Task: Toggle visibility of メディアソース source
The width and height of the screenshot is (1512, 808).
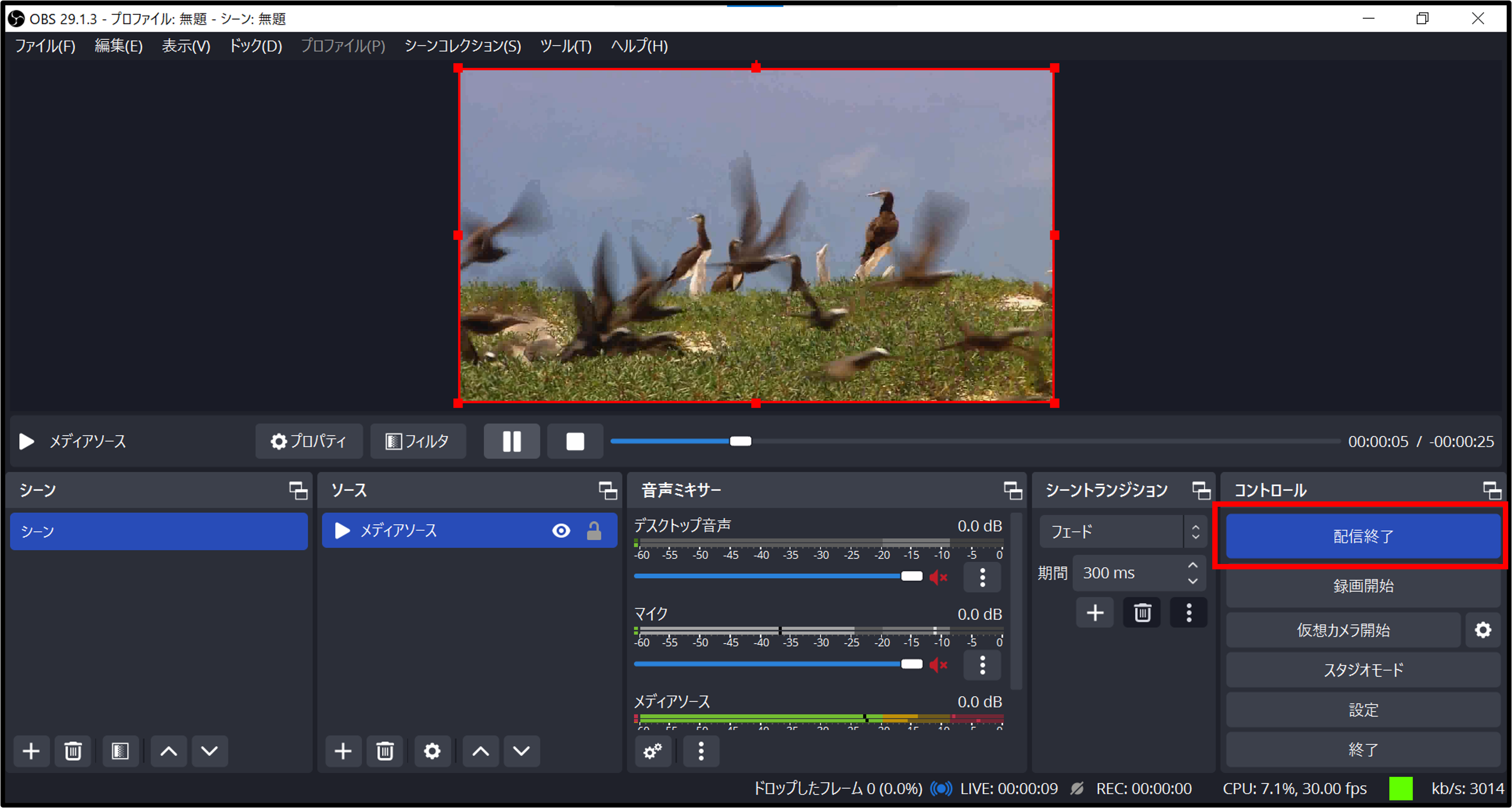Action: pos(561,530)
